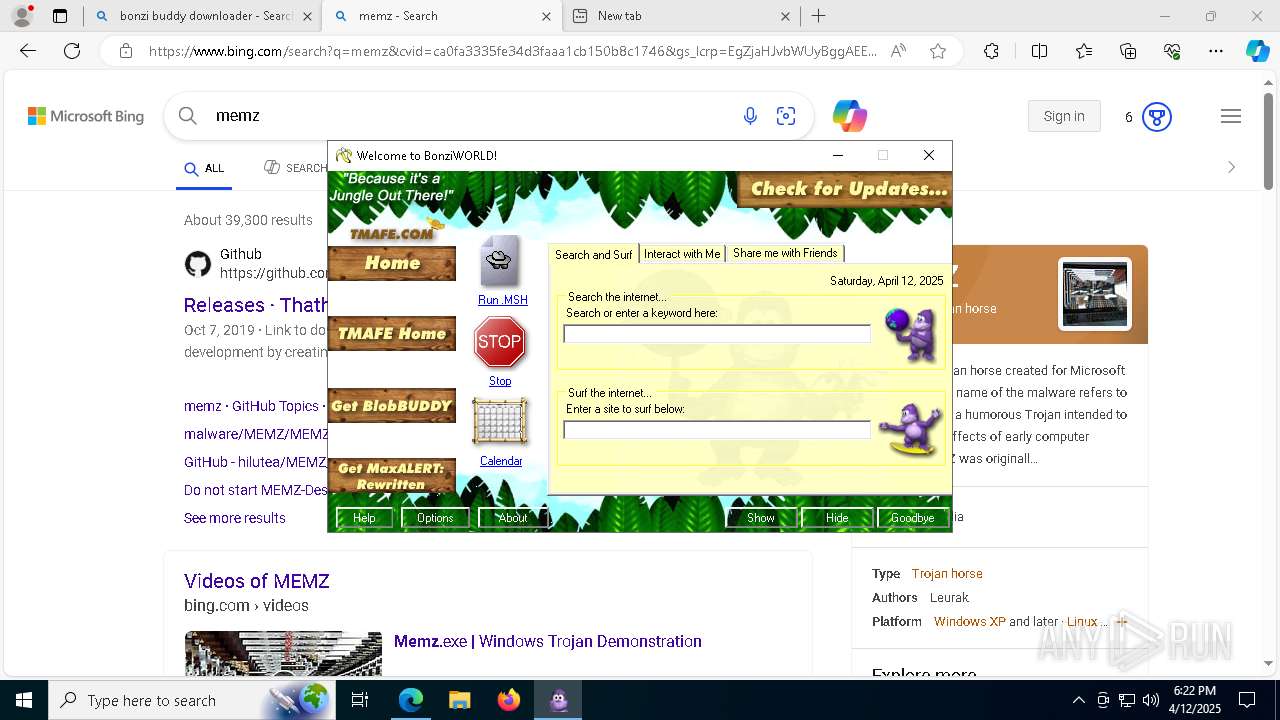The width and height of the screenshot is (1280, 720).
Task: Open Task View on taskbar
Action: click(x=360, y=700)
